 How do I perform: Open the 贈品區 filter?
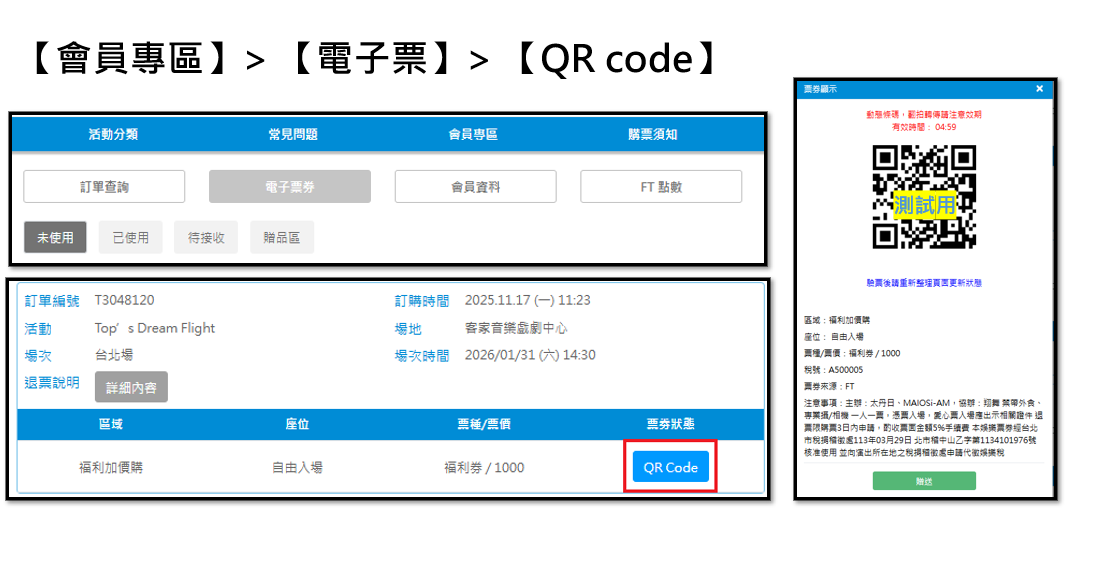pyautogui.click(x=282, y=238)
